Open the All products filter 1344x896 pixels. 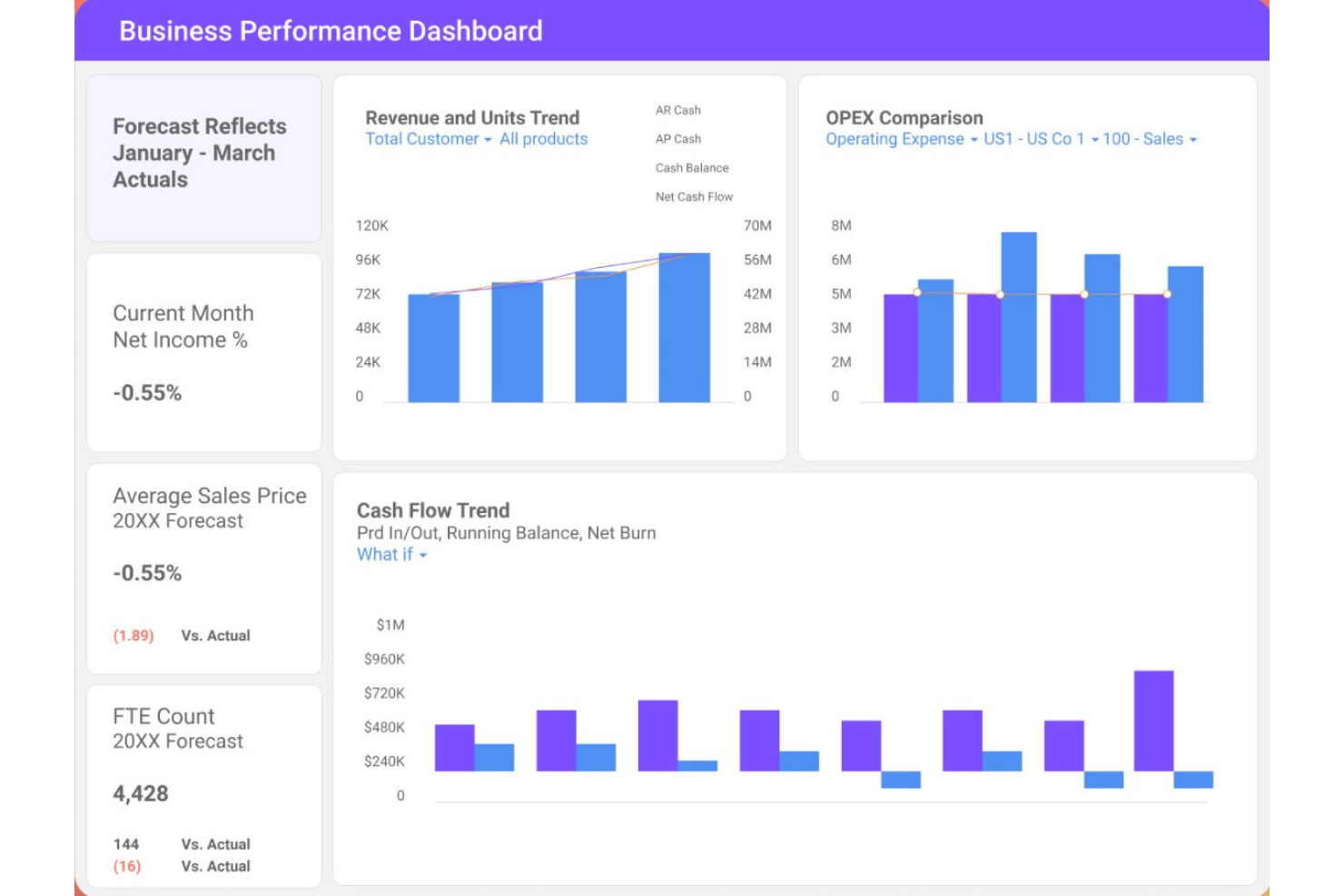tap(543, 139)
